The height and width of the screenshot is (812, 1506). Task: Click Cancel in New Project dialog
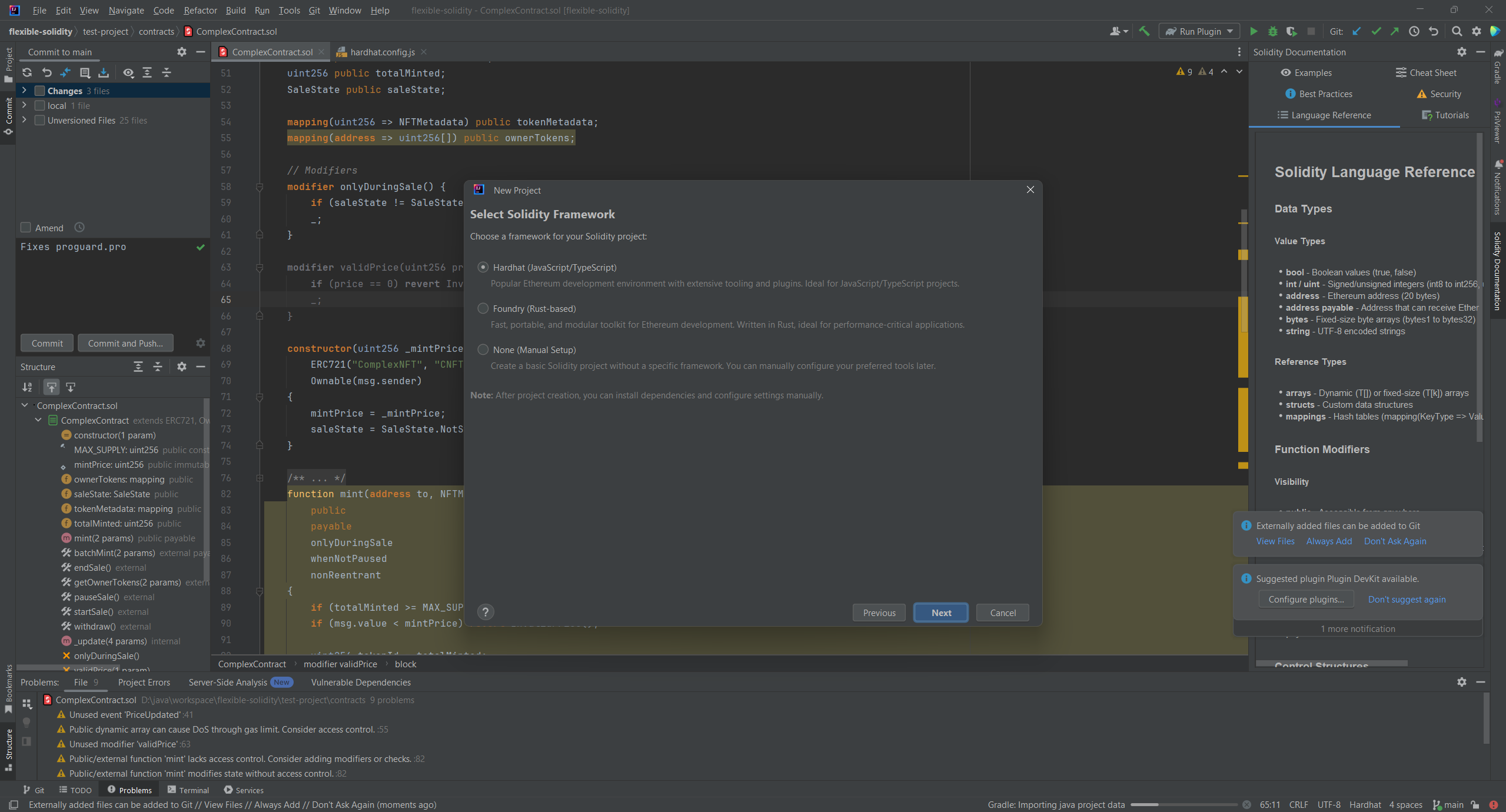[1003, 613]
